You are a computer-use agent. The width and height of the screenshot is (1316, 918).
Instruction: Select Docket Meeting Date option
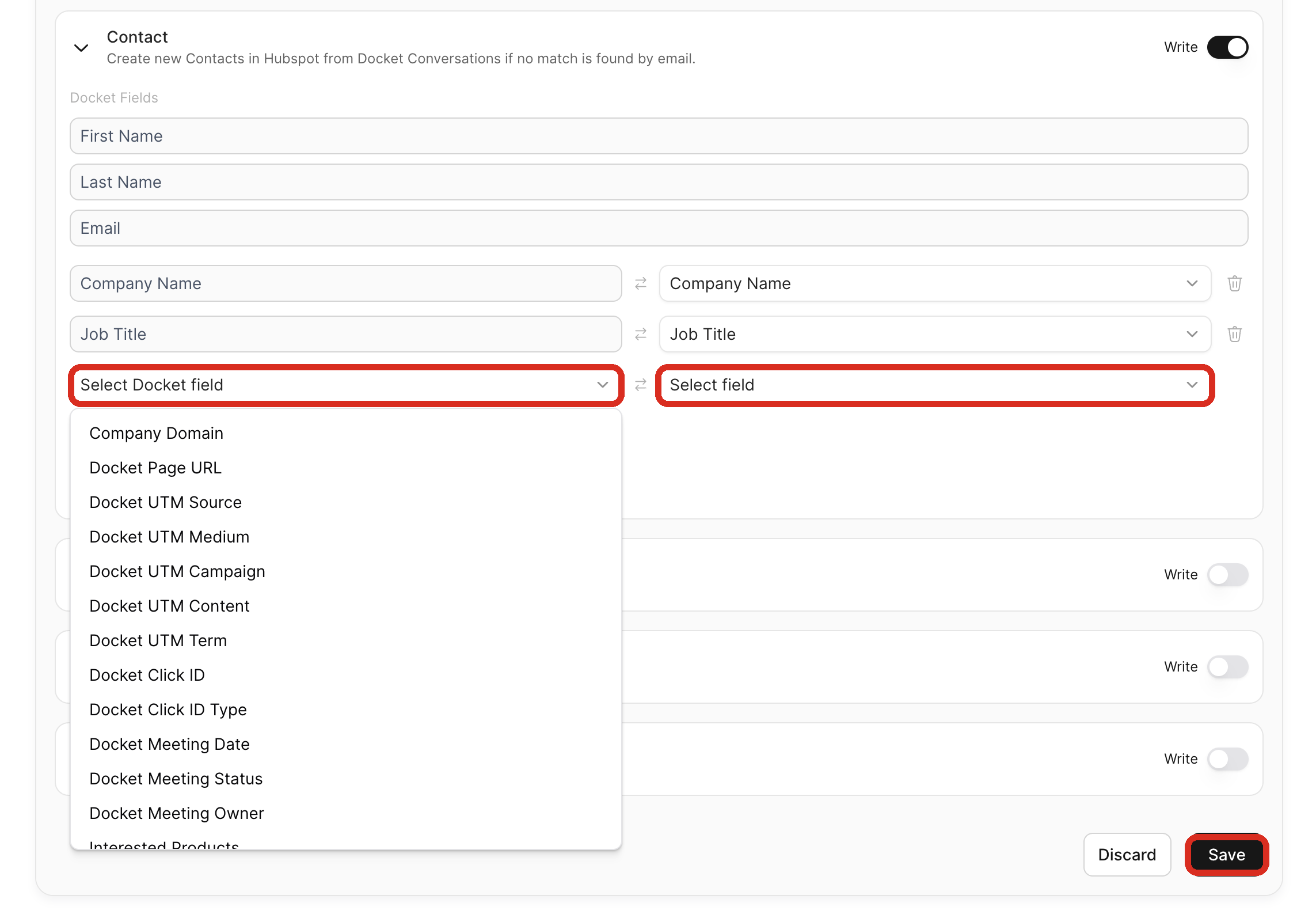(345, 744)
